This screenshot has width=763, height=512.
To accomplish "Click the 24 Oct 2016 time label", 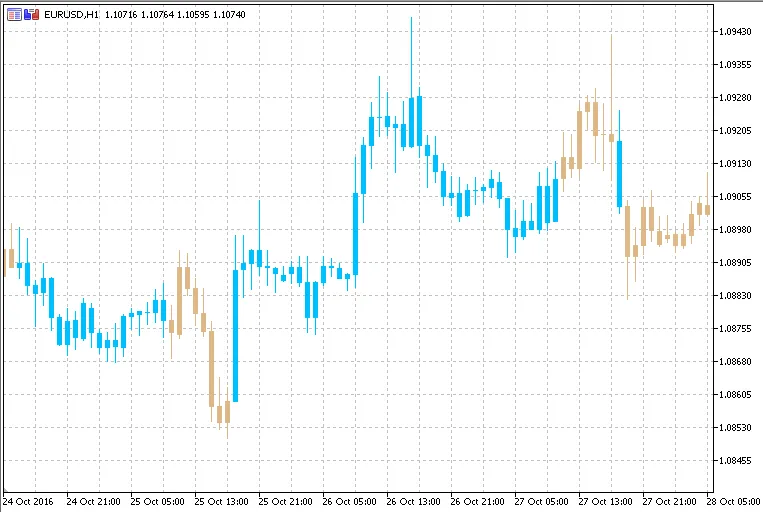I will pos(26,500).
